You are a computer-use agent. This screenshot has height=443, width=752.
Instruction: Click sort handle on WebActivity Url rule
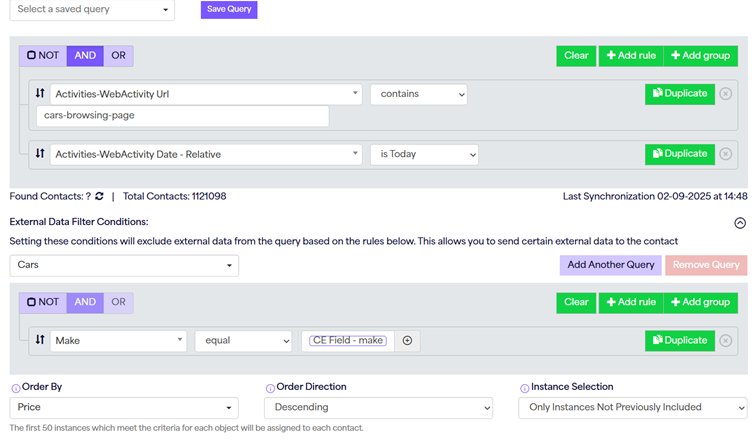tap(40, 93)
